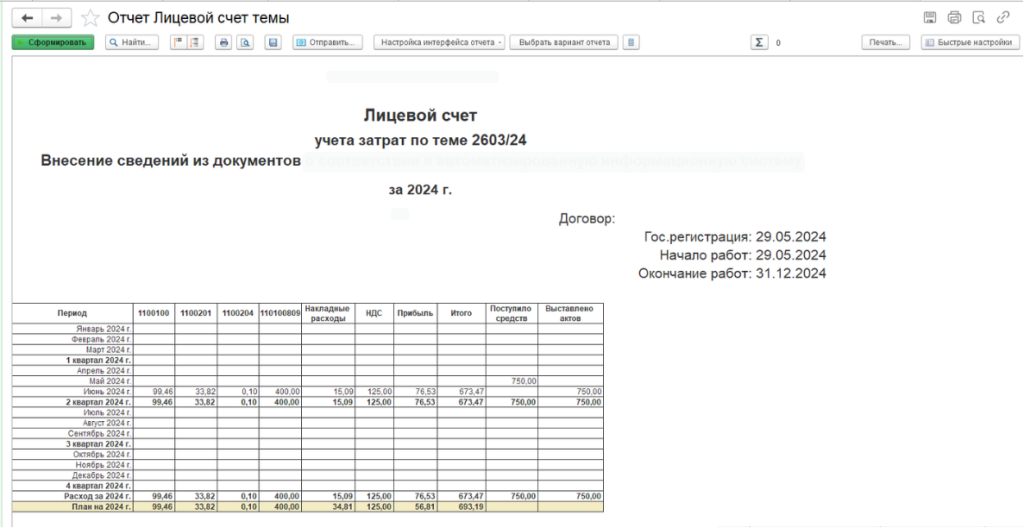Image resolution: width=1024 pixels, height=528 pixels.
Task: Go back with the left arrow button
Action: 27,18
